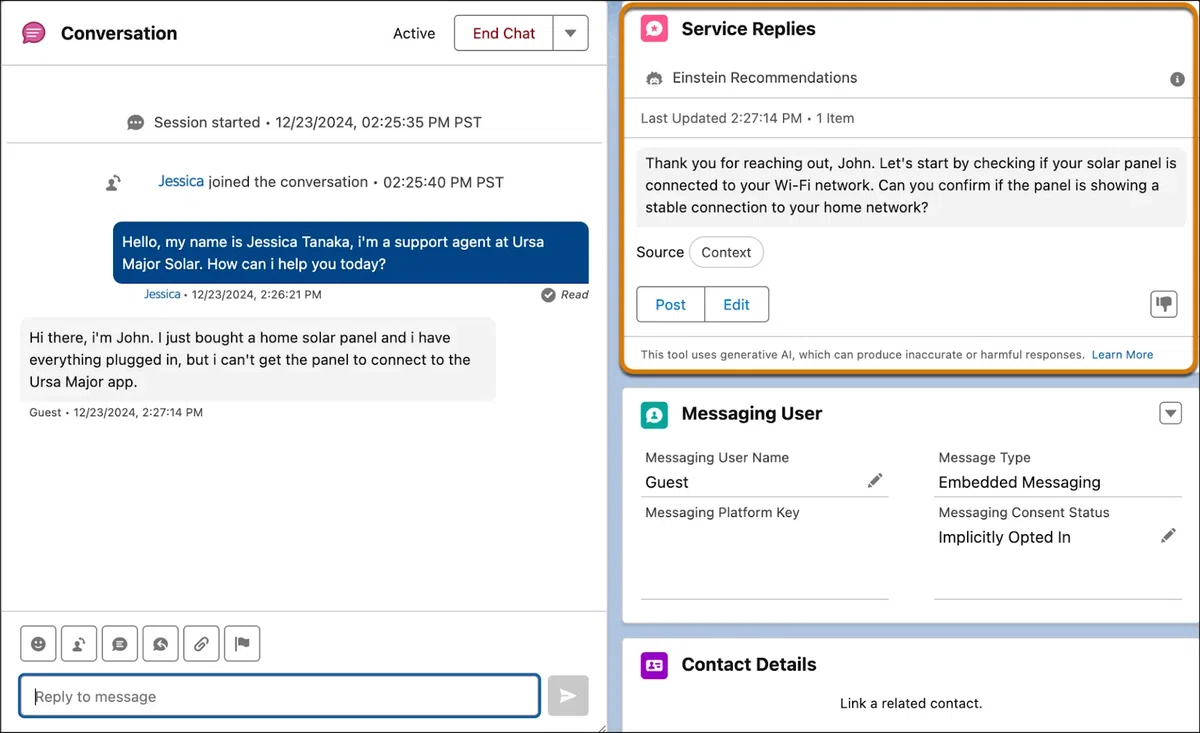Click the 'Implicitly Opted In' consent value
Viewport: 1200px width, 733px height.
pyautogui.click(x=1004, y=537)
